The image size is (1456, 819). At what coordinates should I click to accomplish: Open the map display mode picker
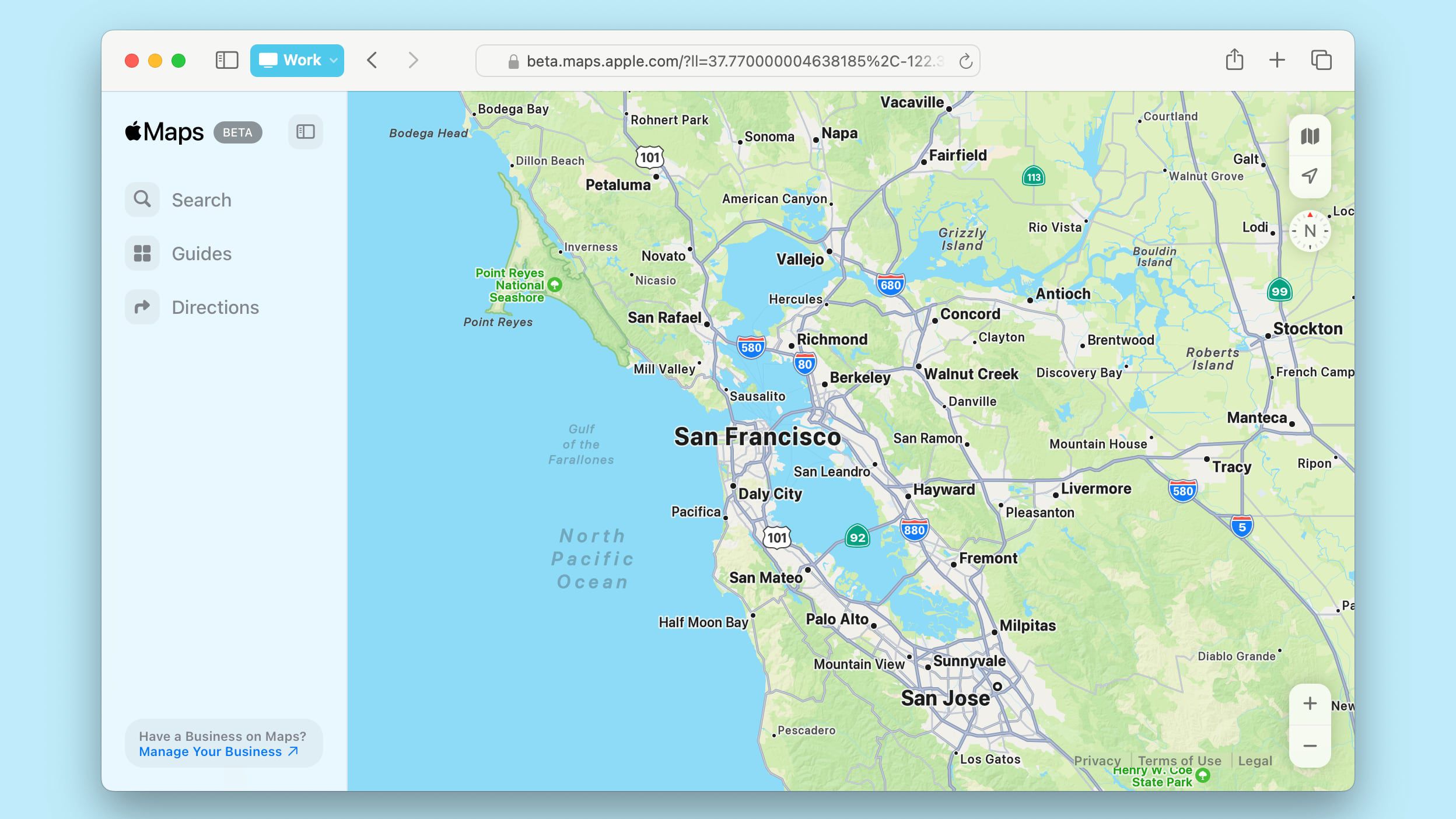click(x=1310, y=136)
